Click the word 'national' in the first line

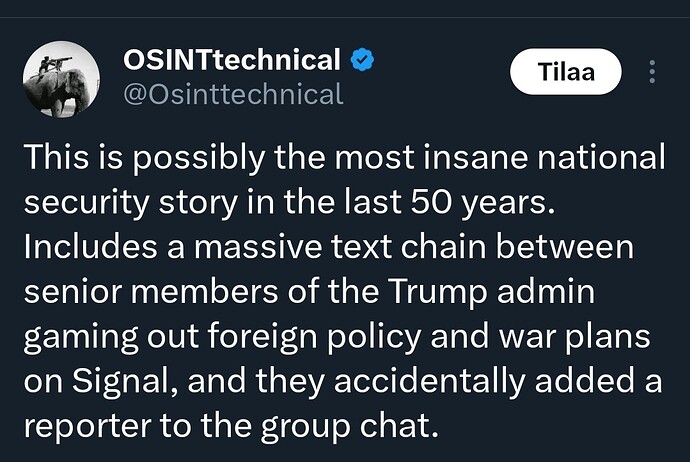601,158
